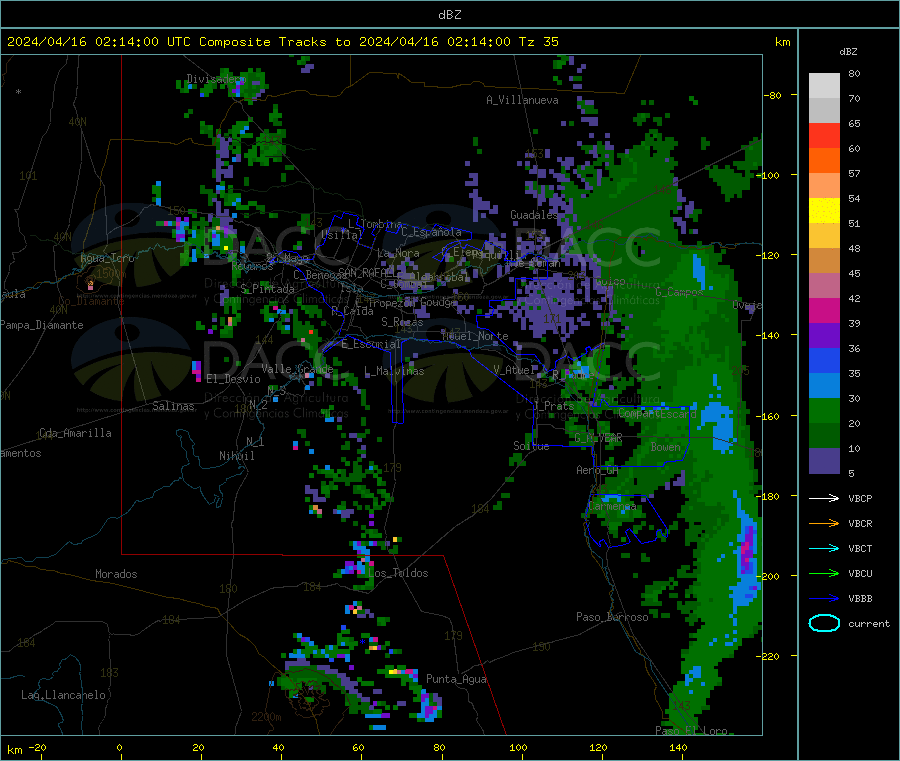
Task: Click the 'Divisadero' place label on the map
Action: point(216,79)
